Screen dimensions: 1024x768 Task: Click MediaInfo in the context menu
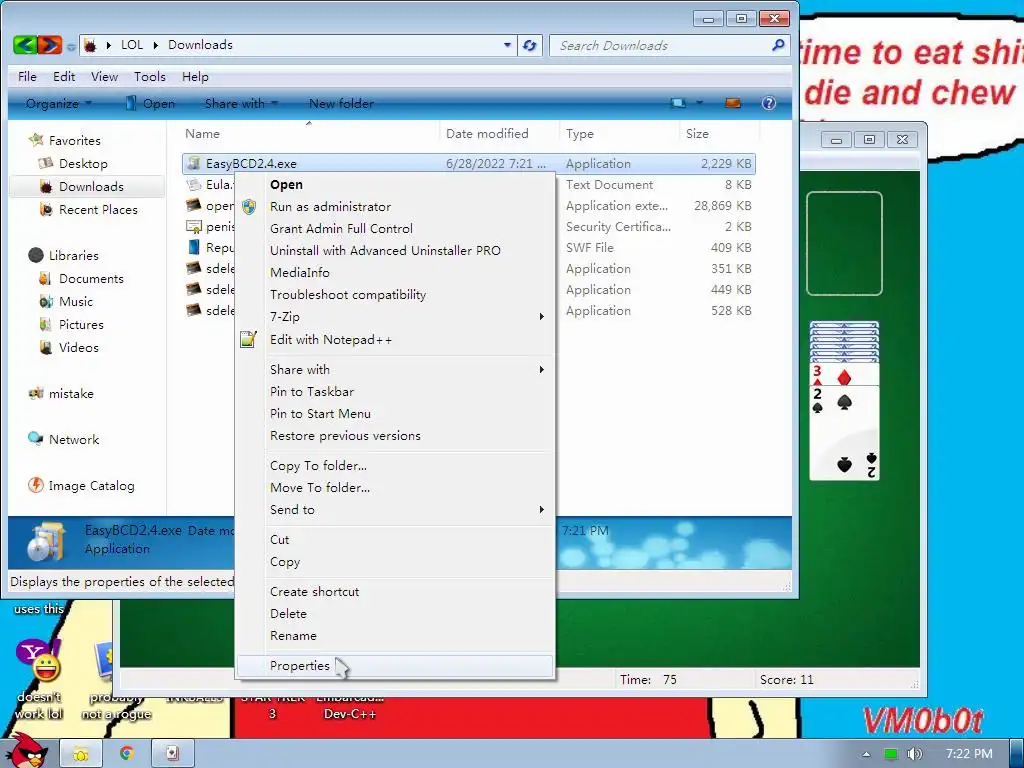(300, 273)
